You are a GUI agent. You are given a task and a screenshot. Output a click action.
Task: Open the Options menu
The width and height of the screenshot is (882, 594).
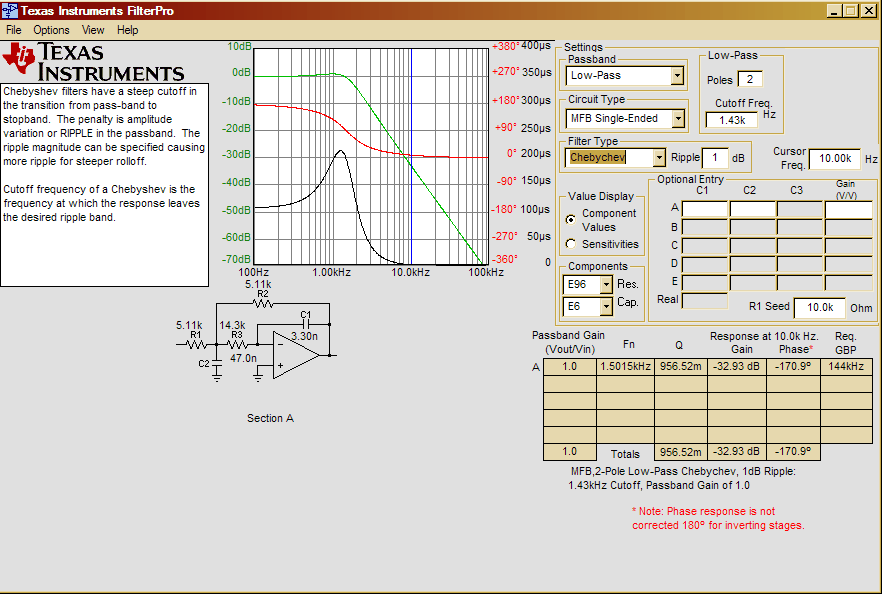click(51, 30)
